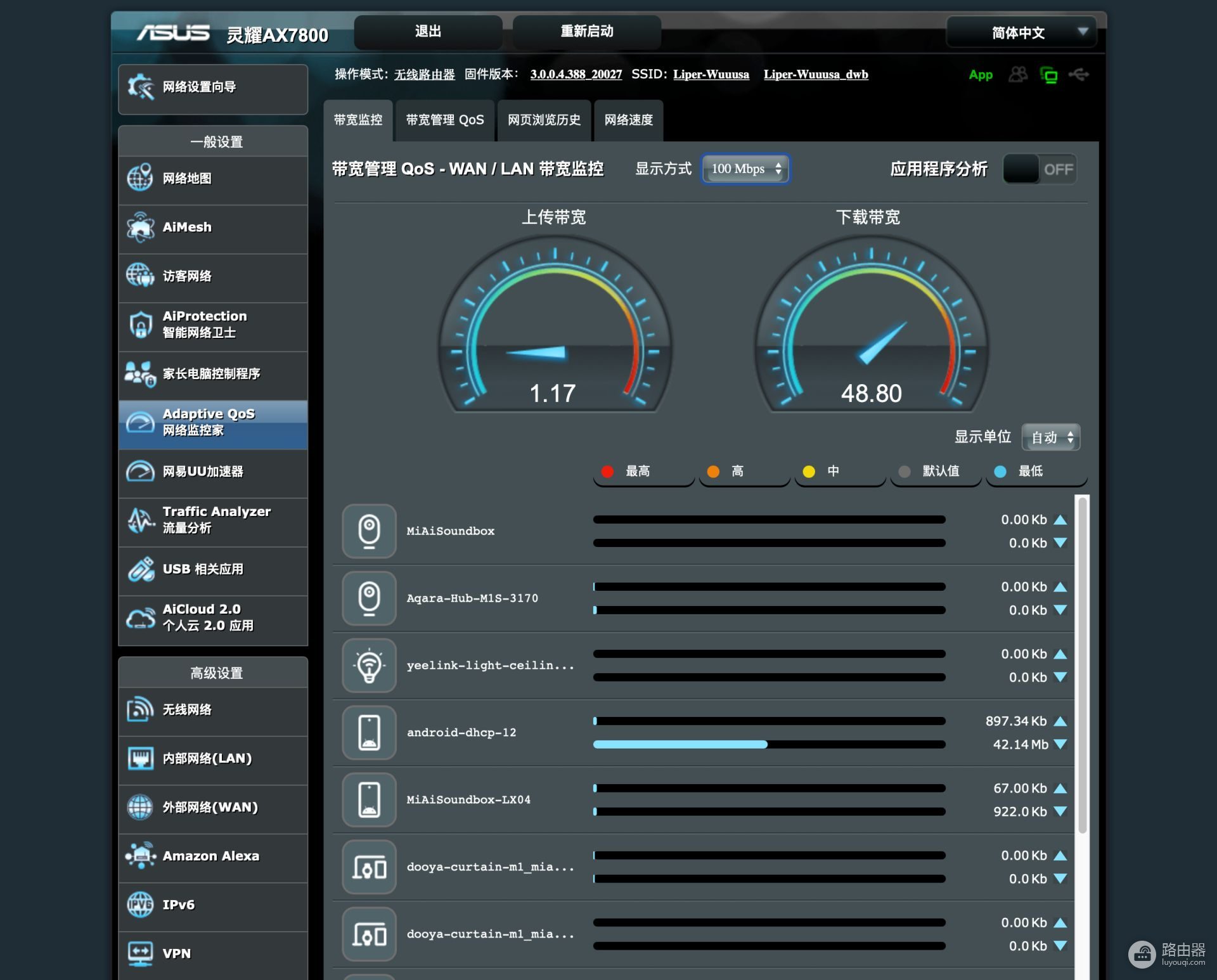1217x980 pixels.
Task: Toggle the 应用程序分析 OFF switch
Action: 1040,169
